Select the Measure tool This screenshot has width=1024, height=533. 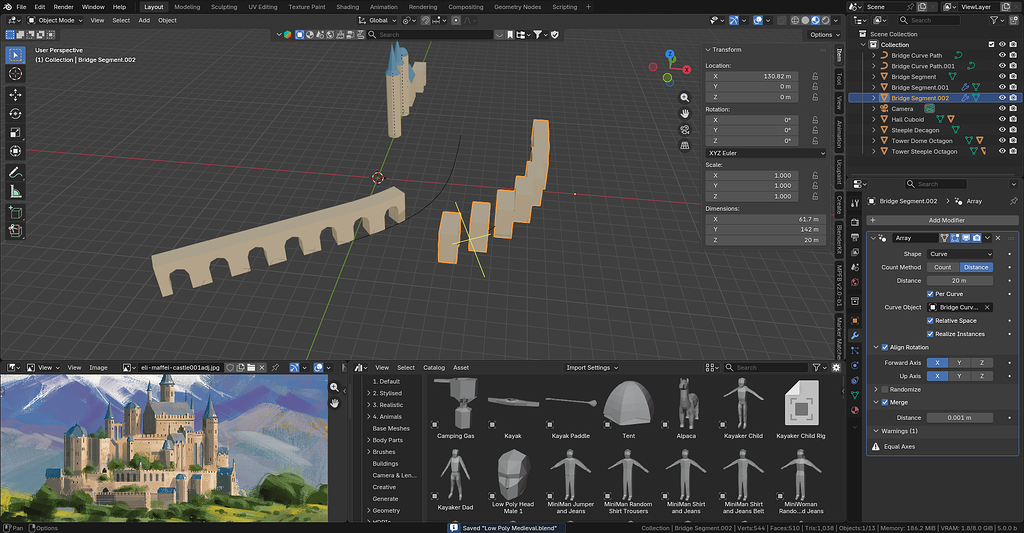pyautogui.click(x=15, y=191)
